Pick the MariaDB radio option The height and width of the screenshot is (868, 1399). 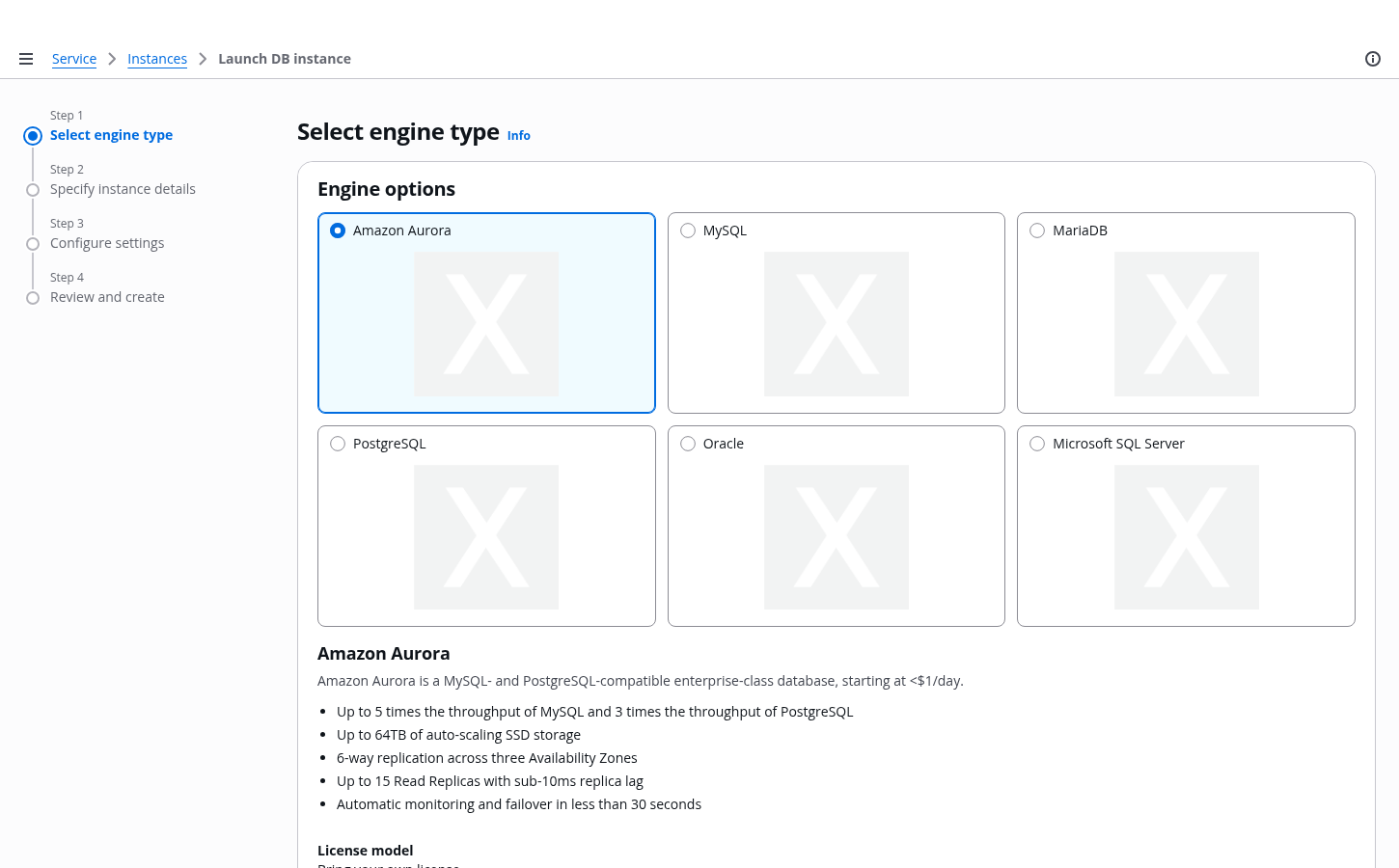coord(1037,231)
